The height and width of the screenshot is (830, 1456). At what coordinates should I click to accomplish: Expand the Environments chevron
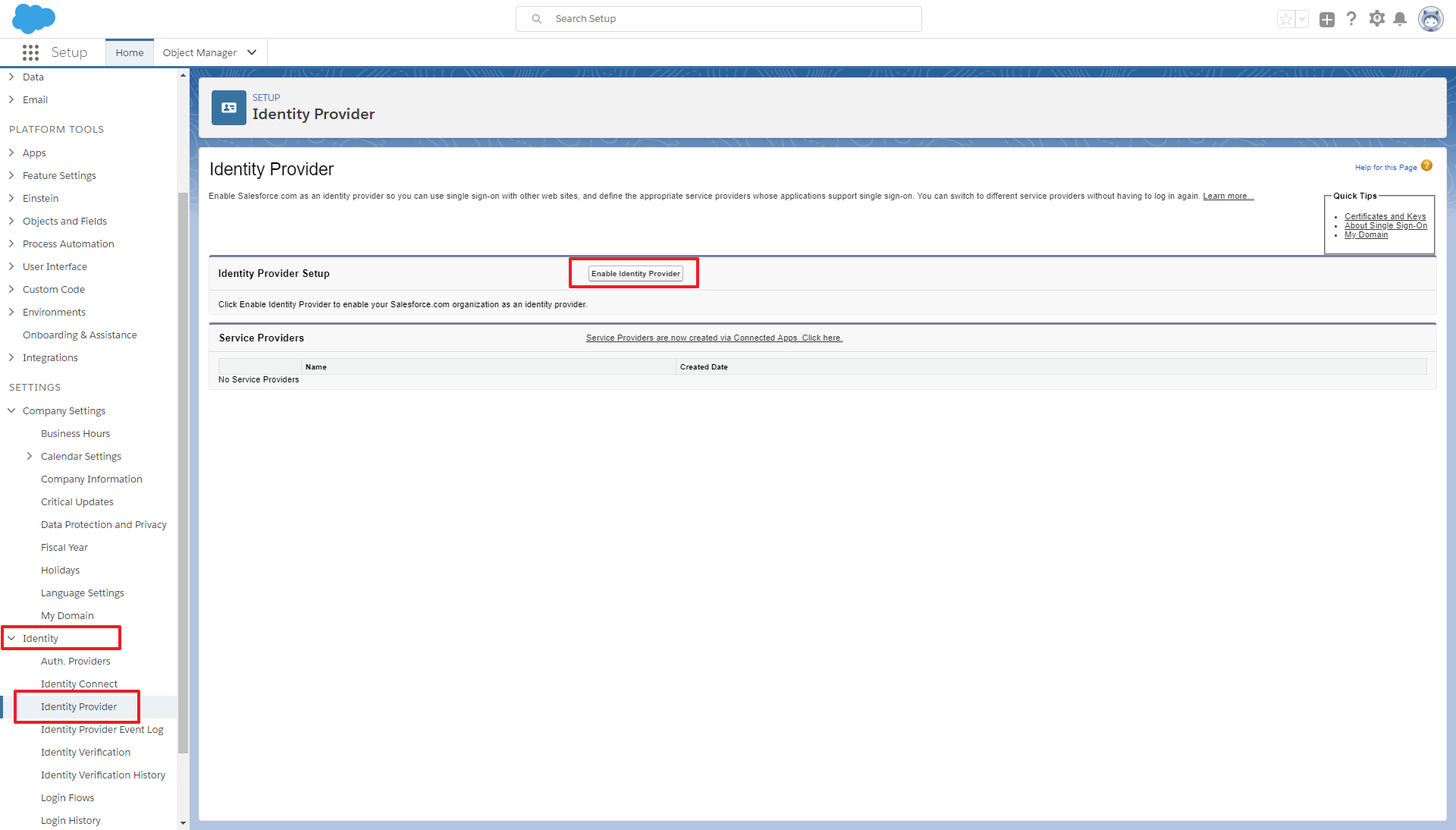(11, 312)
